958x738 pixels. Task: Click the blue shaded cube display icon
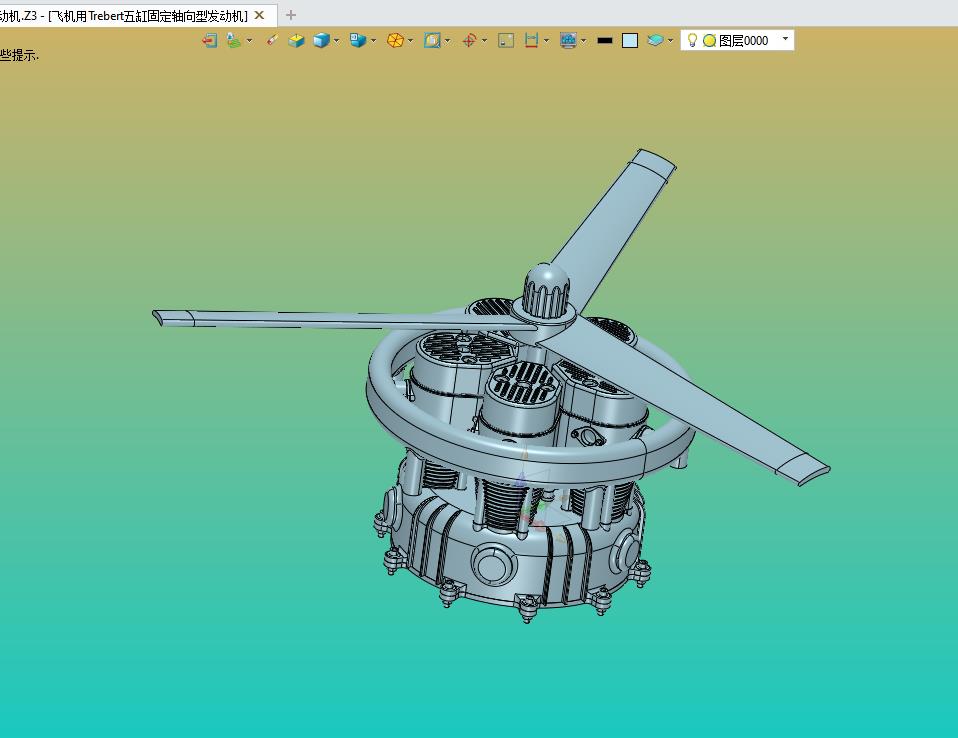click(321, 40)
